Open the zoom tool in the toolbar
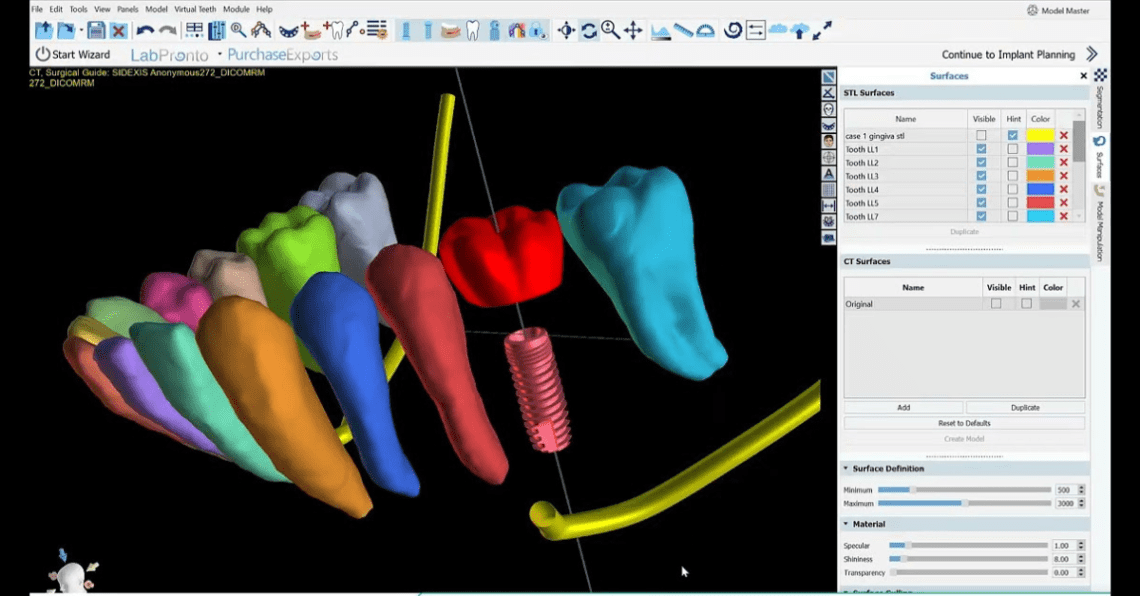The height and width of the screenshot is (596, 1140). click(611, 31)
